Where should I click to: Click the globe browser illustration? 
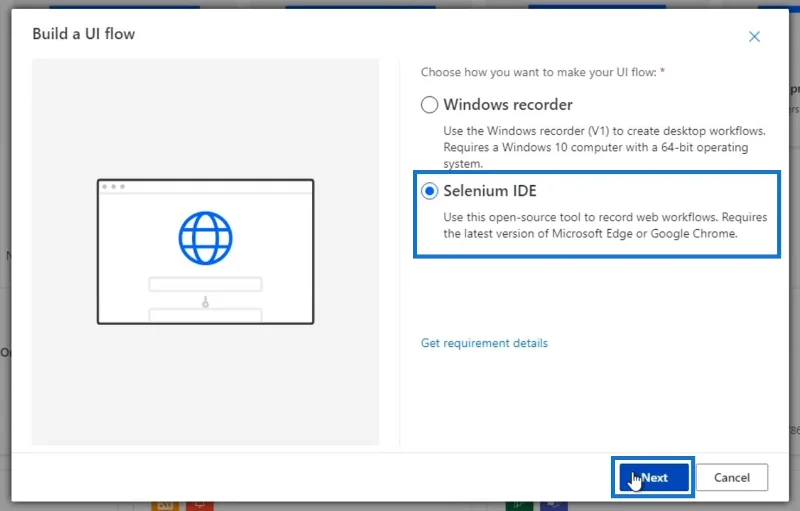click(x=205, y=251)
